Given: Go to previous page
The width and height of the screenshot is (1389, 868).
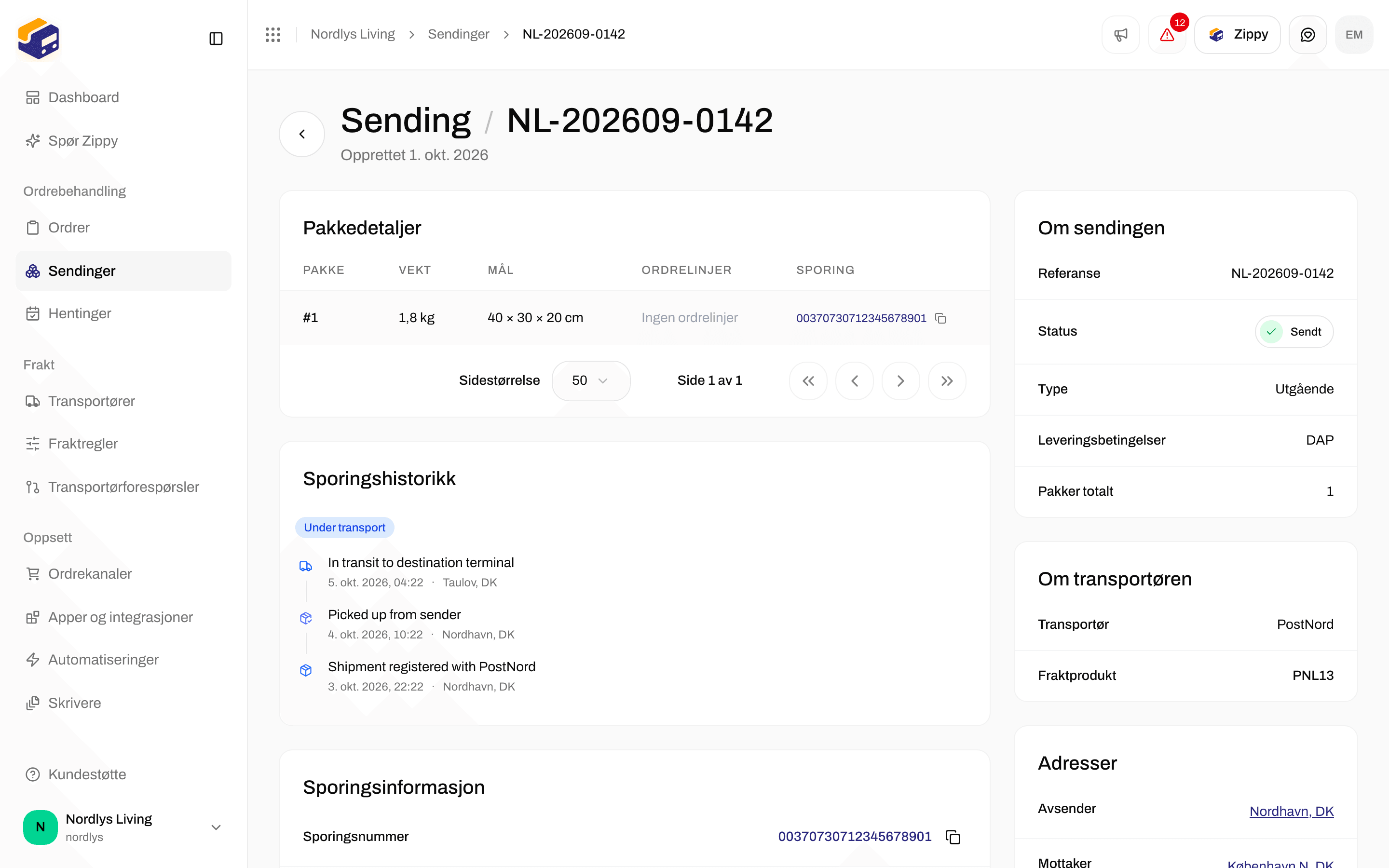Looking at the screenshot, I should tap(855, 380).
